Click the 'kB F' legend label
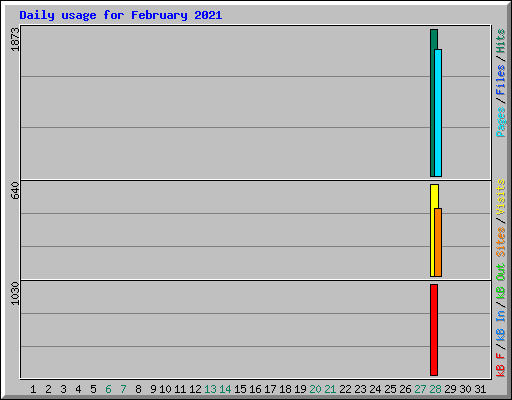Viewport: 512px width, 400px height. tap(500, 365)
